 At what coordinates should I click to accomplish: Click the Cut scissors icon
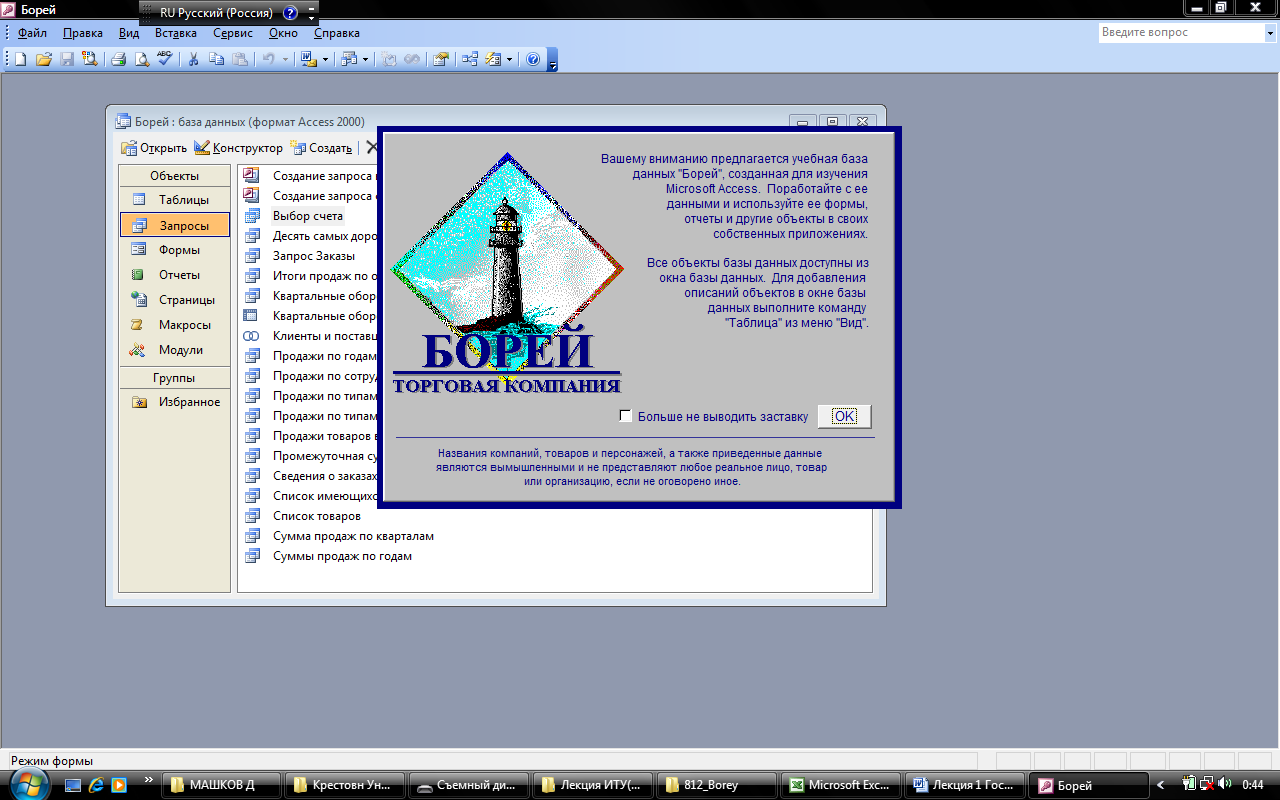194,59
